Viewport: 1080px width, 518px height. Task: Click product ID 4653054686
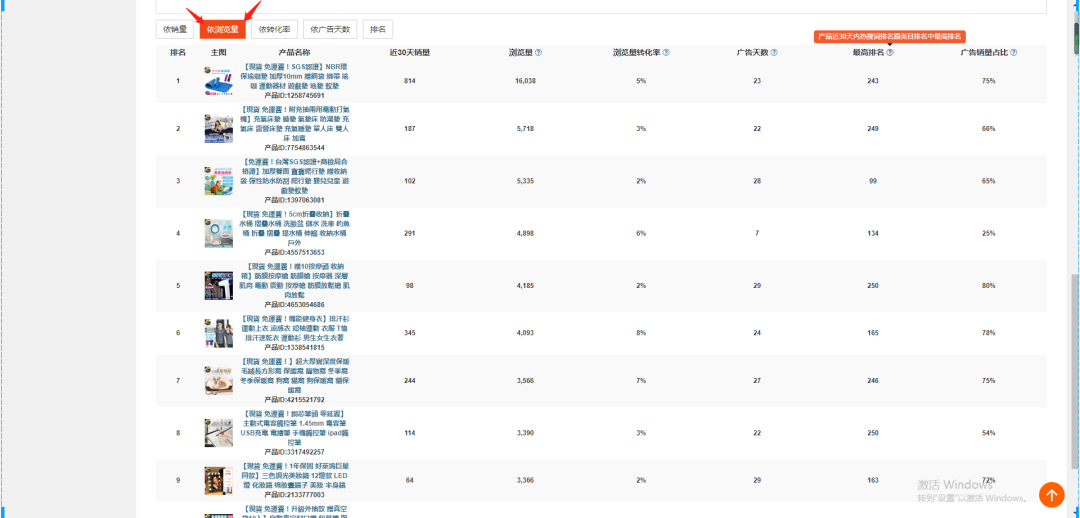pyautogui.click(x=294, y=304)
